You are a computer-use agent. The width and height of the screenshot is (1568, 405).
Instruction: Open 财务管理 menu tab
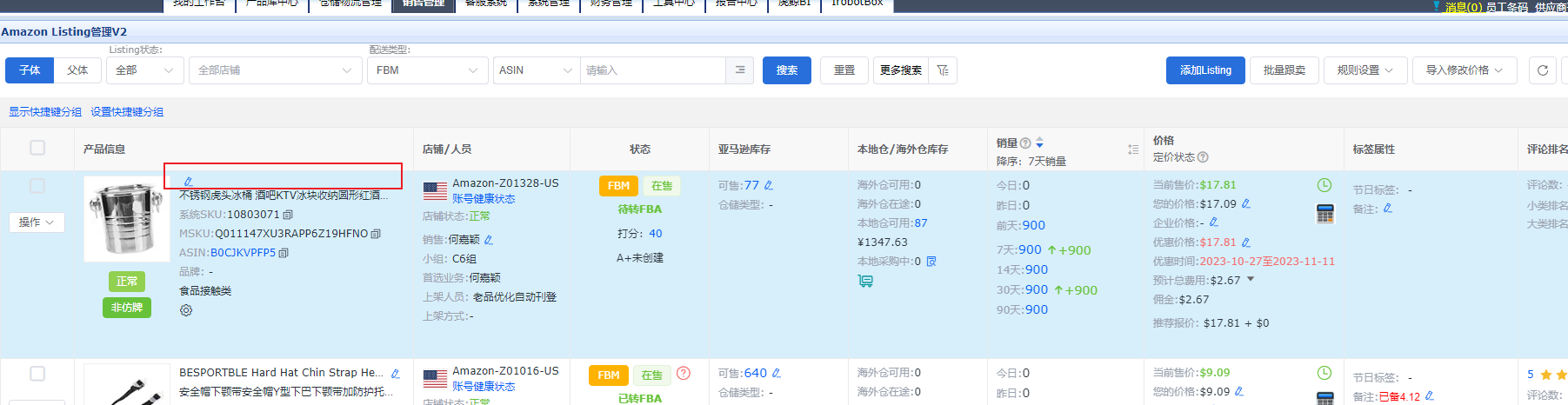(x=611, y=3)
